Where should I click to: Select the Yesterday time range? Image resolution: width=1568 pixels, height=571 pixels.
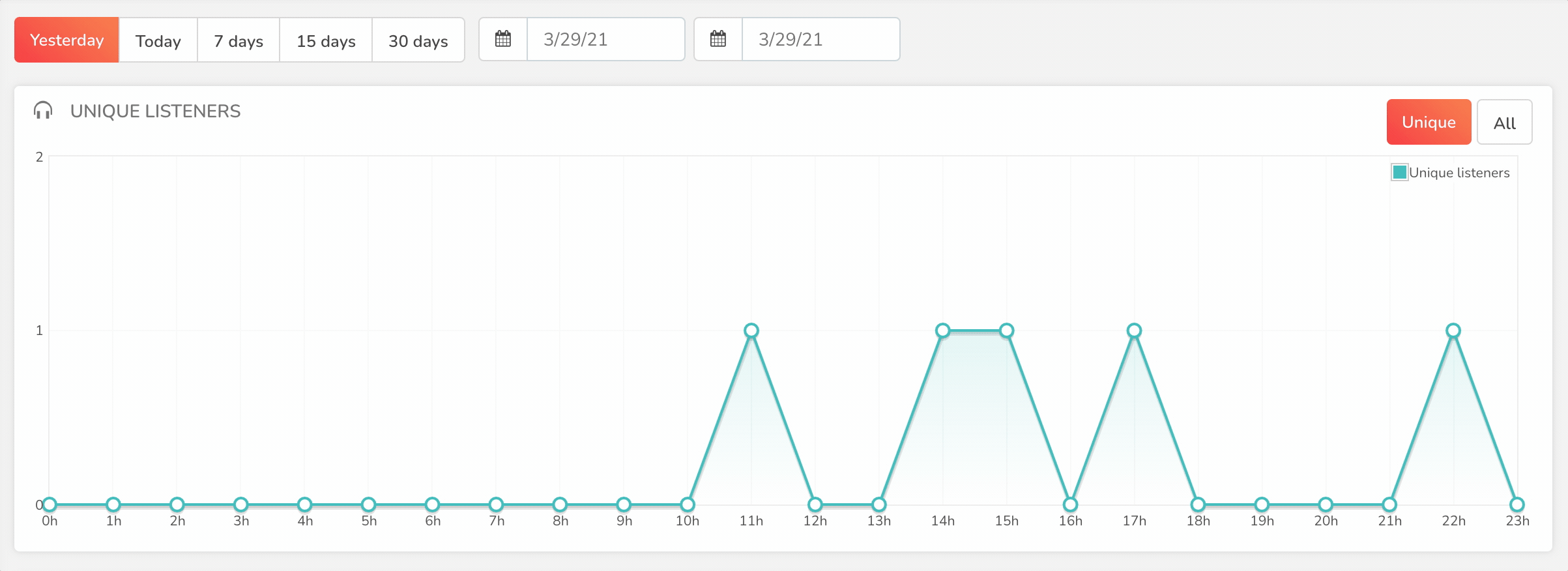click(66, 40)
